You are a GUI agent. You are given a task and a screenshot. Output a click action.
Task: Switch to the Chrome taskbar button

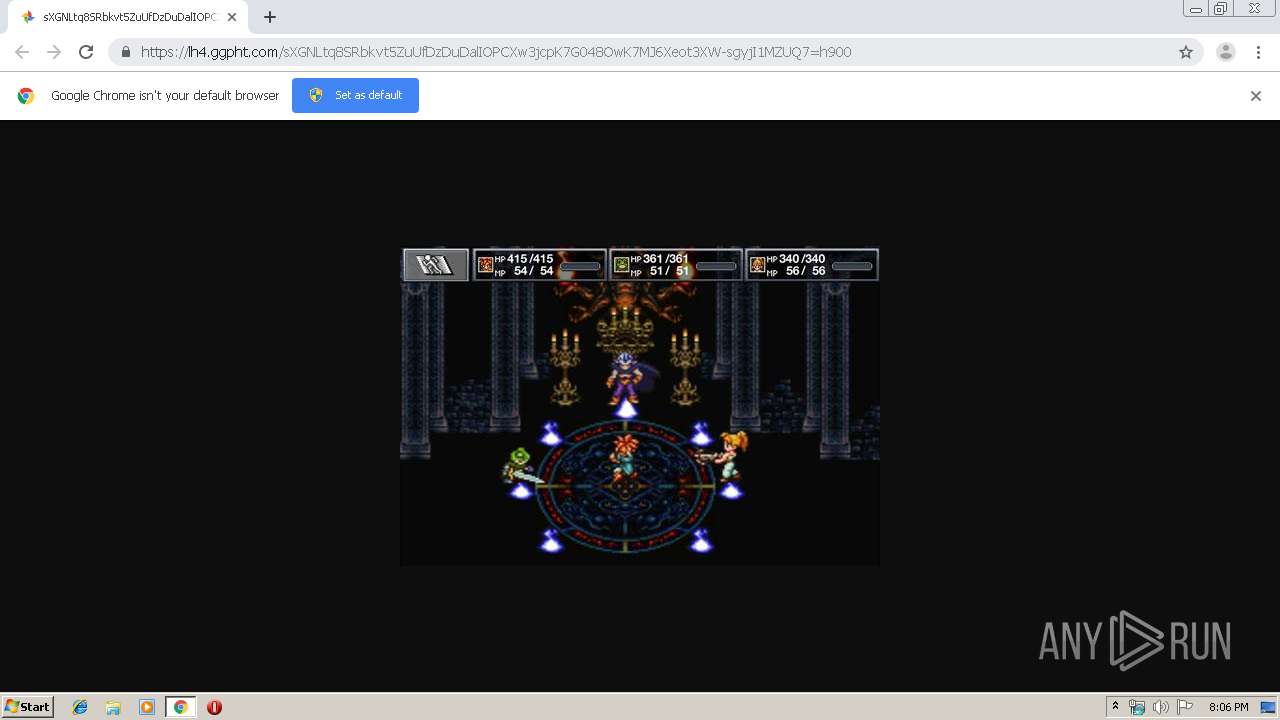pyautogui.click(x=180, y=707)
